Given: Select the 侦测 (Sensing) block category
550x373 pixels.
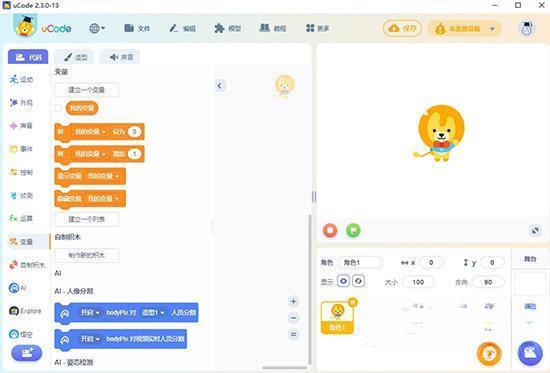Looking at the screenshot, I should [x=22, y=195].
